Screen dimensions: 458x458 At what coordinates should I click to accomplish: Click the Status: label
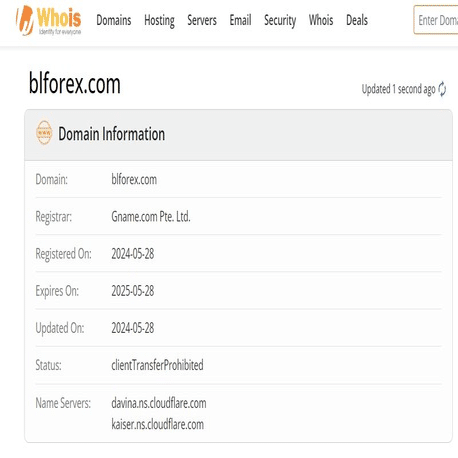[48, 365]
